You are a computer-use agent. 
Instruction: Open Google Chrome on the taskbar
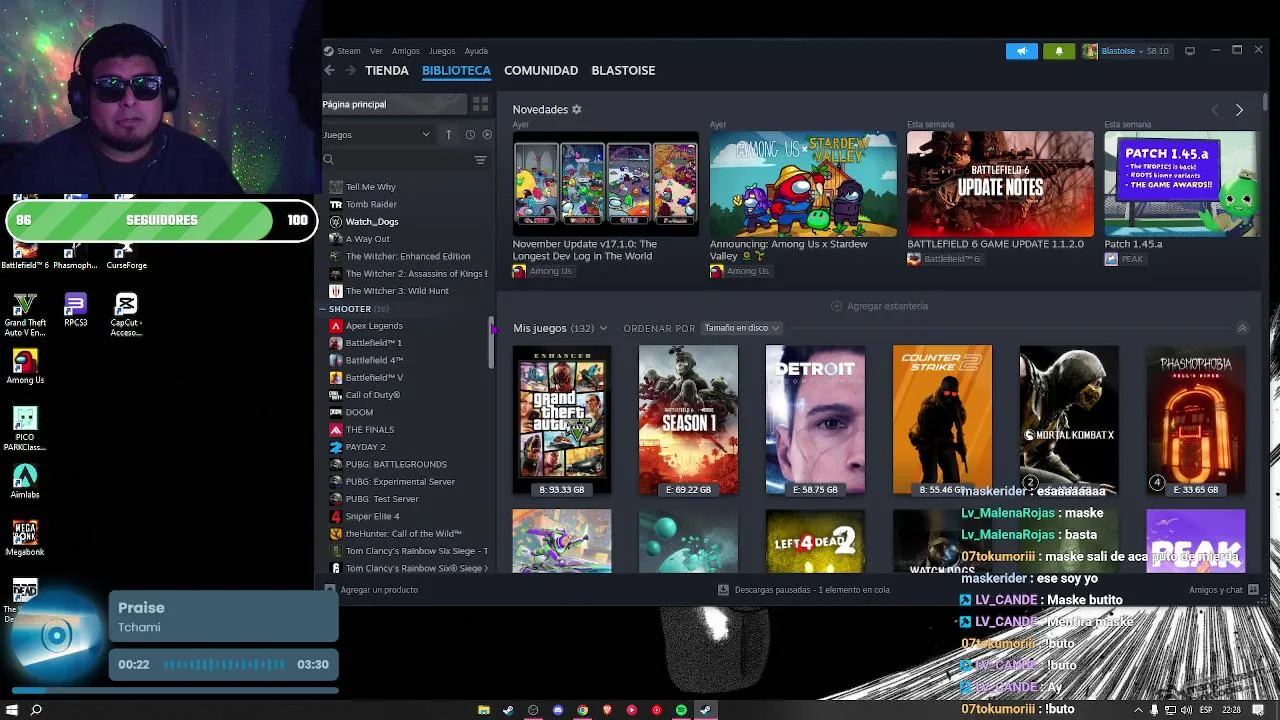pyautogui.click(x=583, y=710)
